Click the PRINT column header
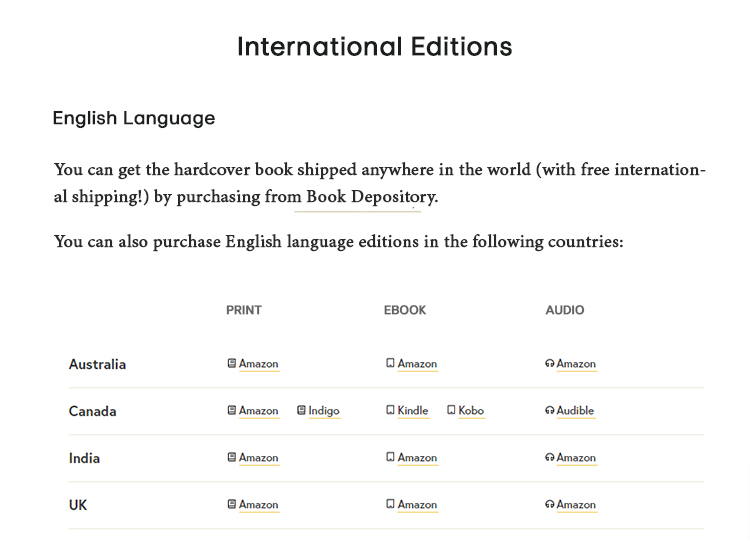Image resolution: width=750 pixels, height=557 pixels. pos(244,310)
